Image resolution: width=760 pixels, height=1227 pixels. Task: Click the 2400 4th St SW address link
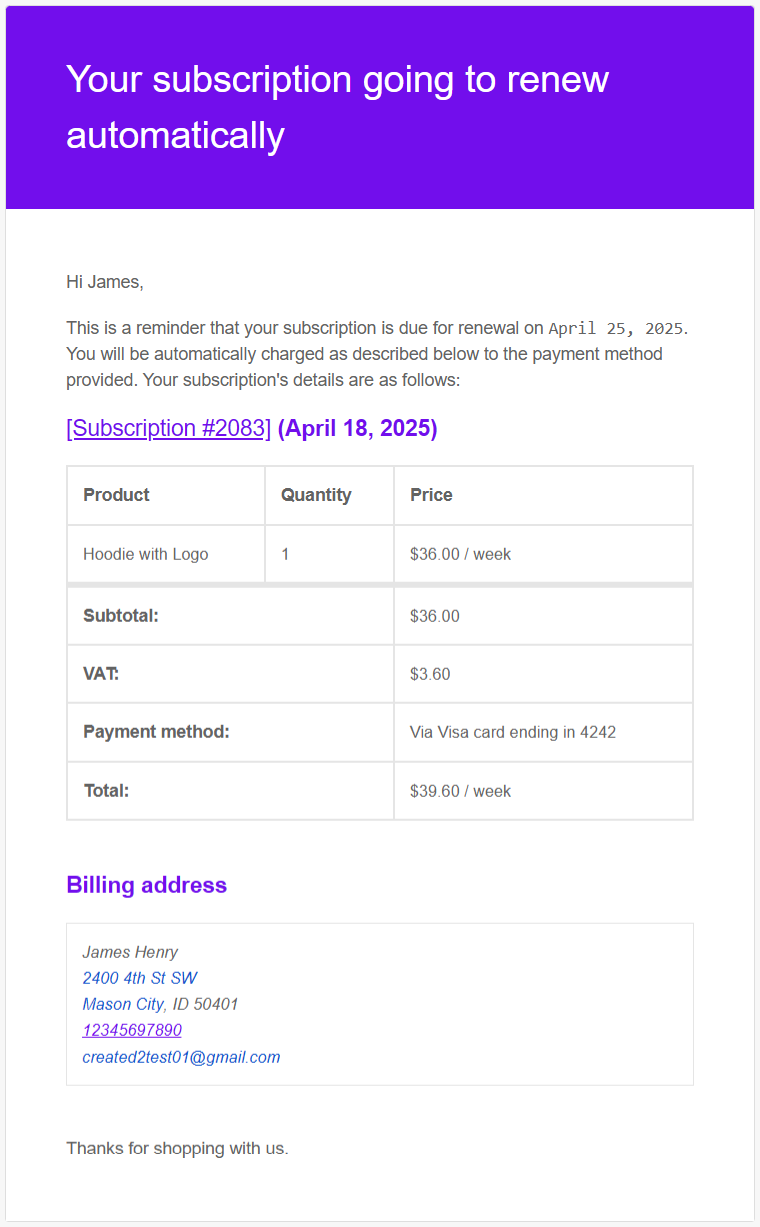pyautogui.click(x=140, y=978)
